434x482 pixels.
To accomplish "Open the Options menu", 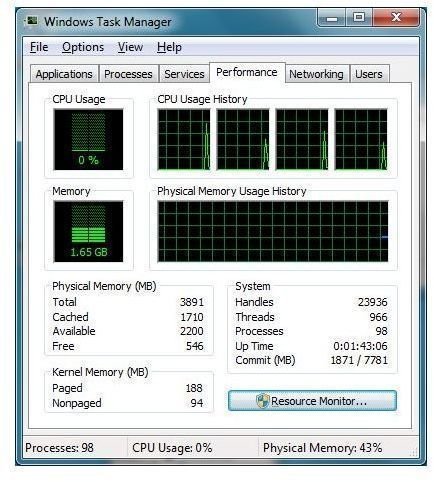I will [x=83, y=47].
